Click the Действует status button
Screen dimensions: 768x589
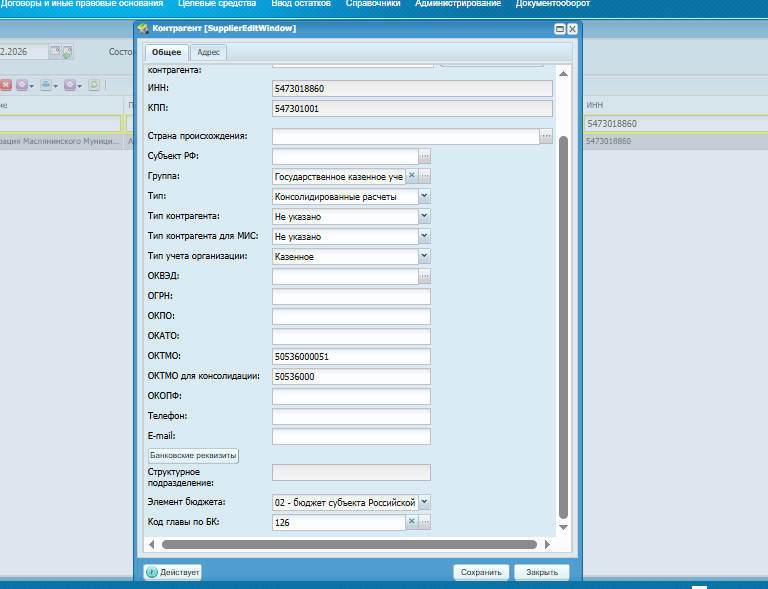pyautogui.click(x=172, y=572)
